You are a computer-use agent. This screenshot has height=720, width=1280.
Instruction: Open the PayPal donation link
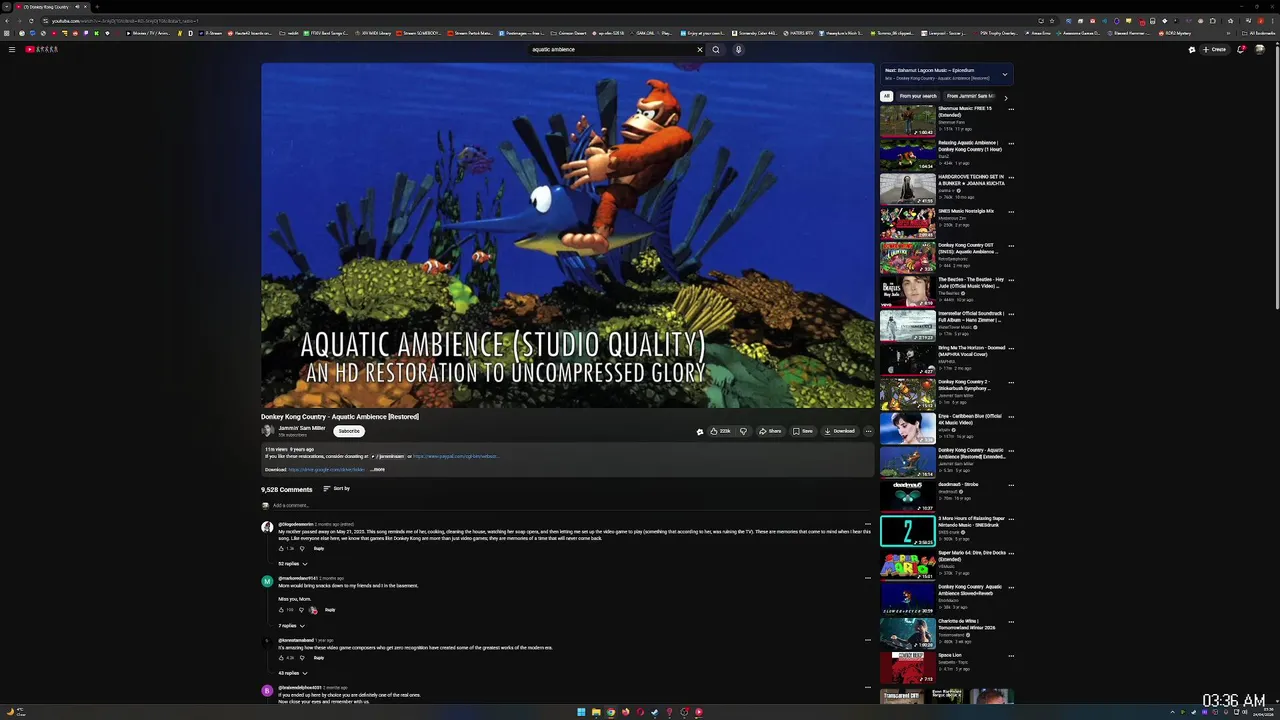coord(455,456)
